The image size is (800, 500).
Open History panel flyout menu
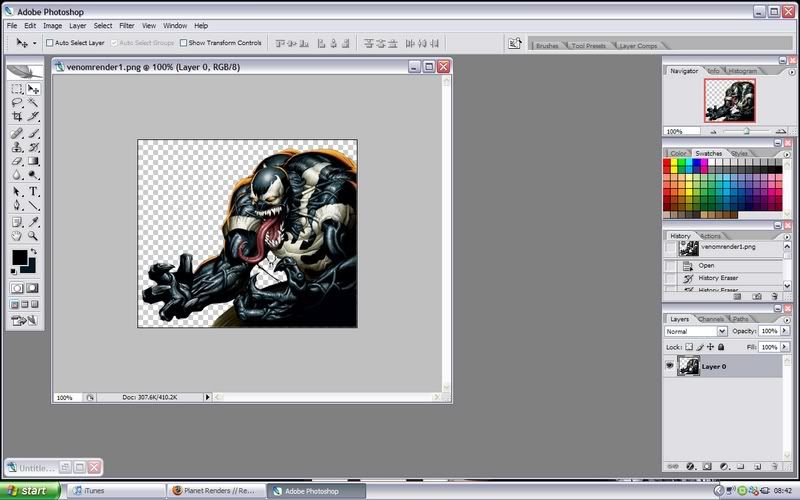(x=787, y=237)
